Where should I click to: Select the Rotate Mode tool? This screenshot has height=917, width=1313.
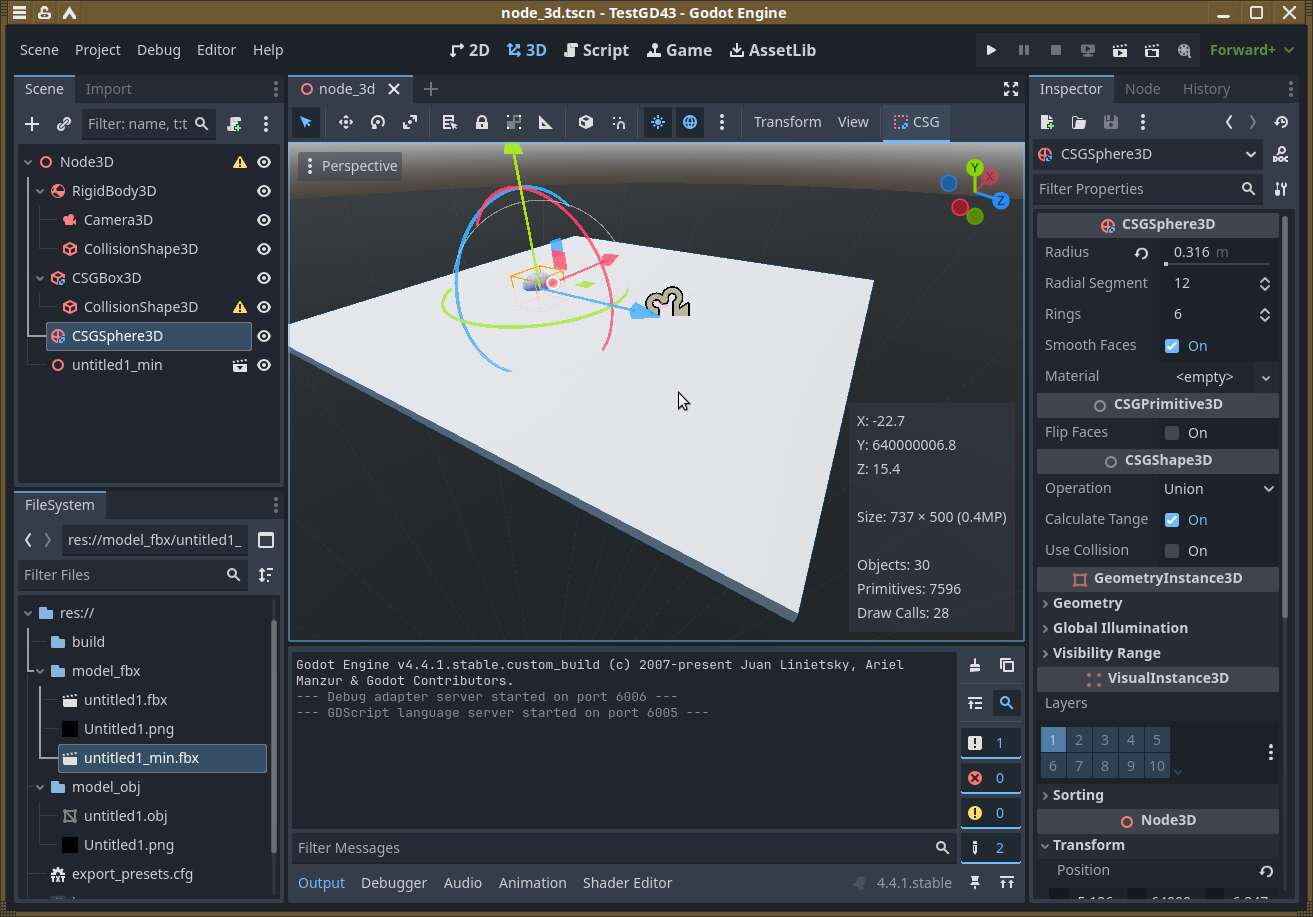(x=378, y=122)
